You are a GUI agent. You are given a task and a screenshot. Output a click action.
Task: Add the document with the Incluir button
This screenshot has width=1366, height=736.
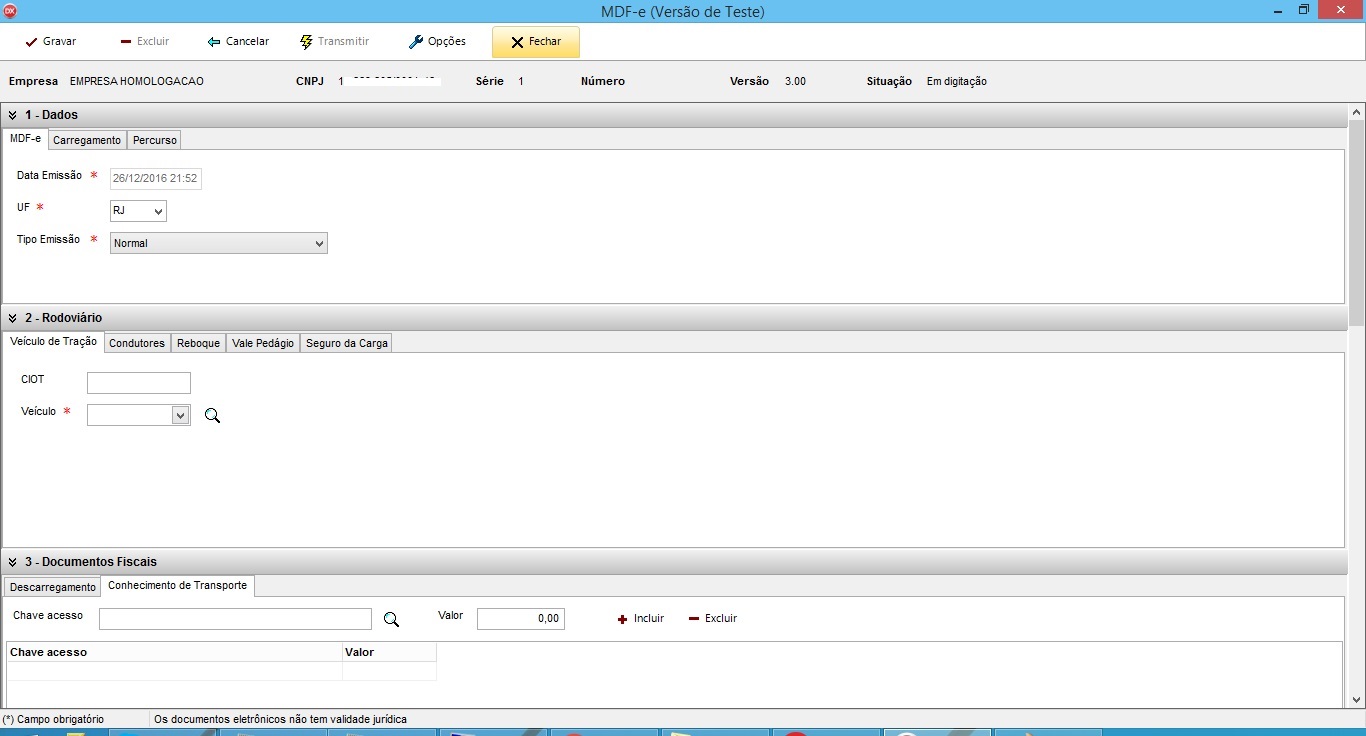[640, 618]
